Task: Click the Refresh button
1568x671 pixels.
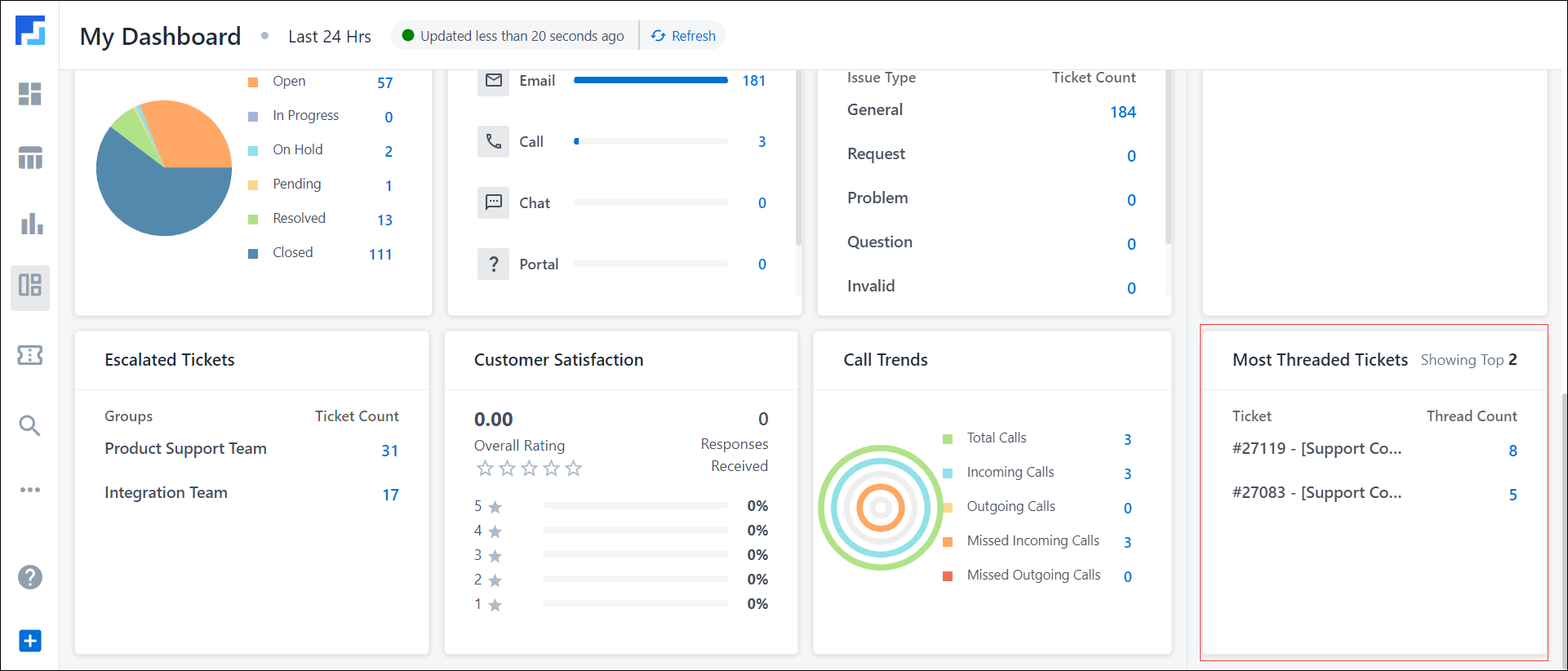Action: pyautogui.click(x=683, y=36)
